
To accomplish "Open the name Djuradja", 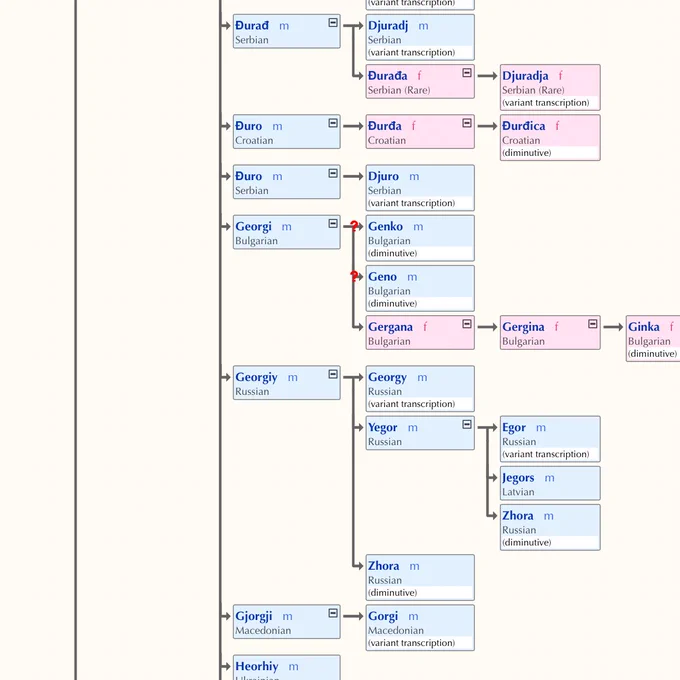I will pyautogui.click(x=525, y=76).
